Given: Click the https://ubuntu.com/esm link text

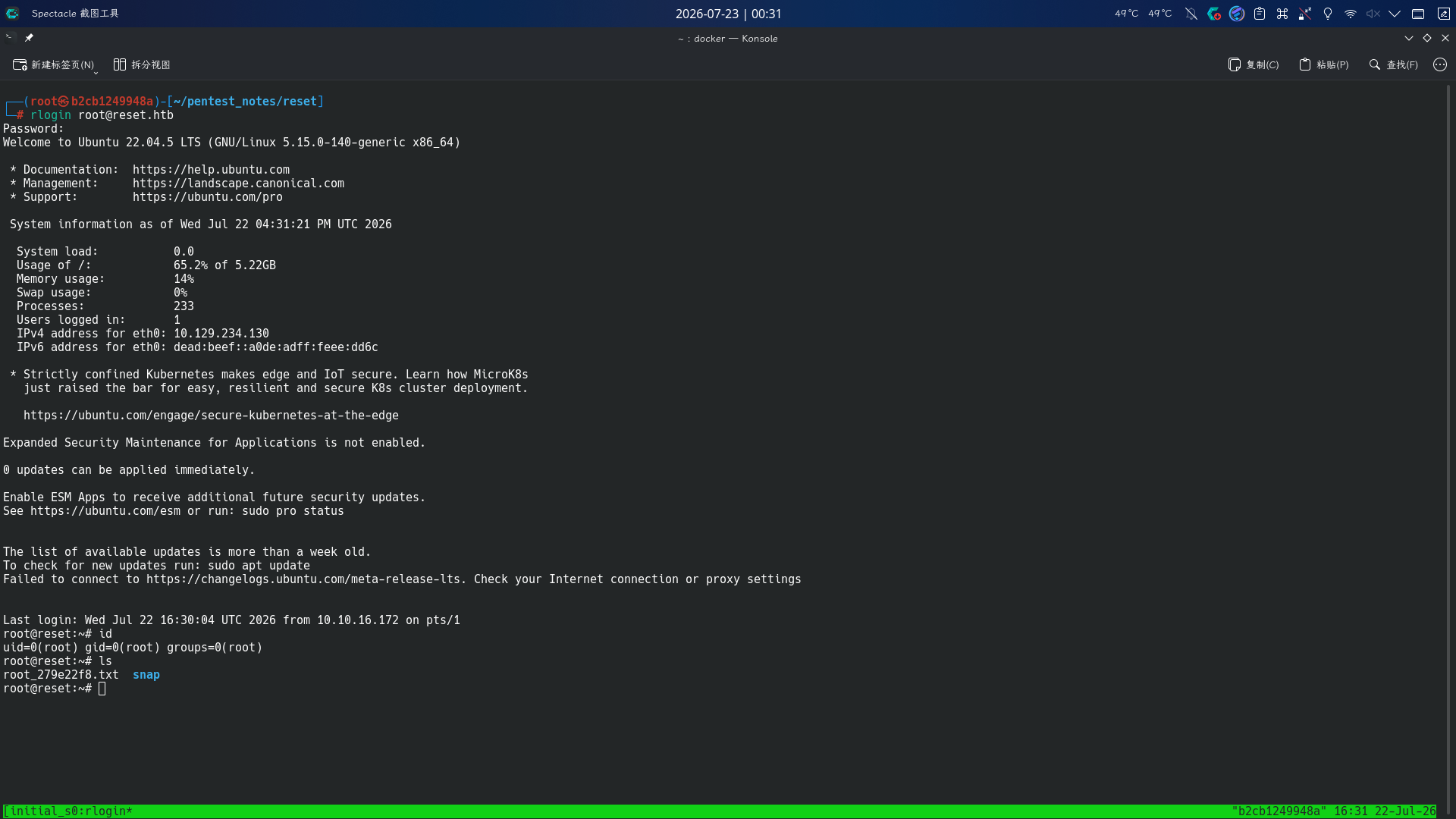Looking at the screenshot, I should pos(105,511).
